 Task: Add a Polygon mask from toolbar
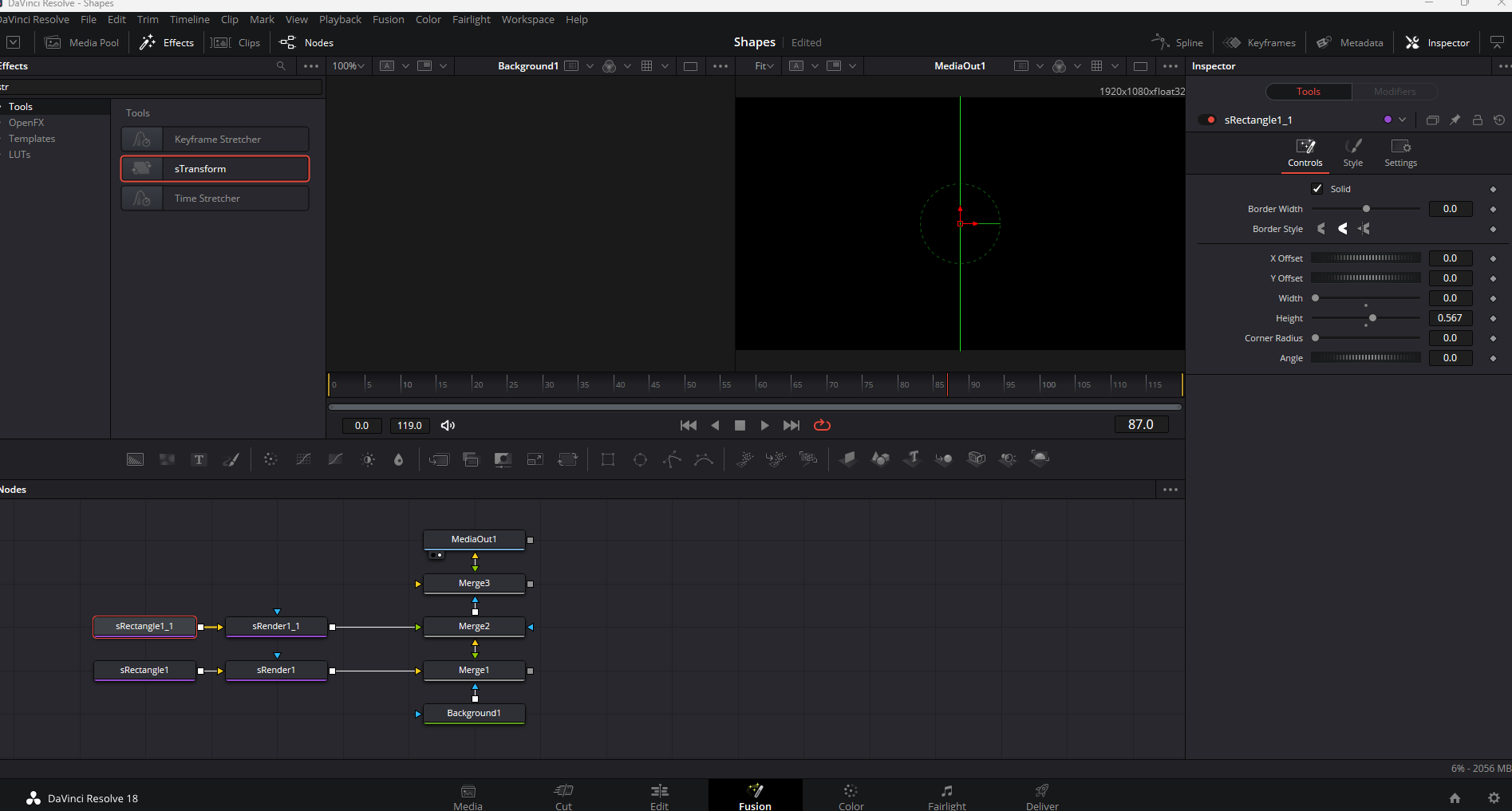pos(672,459)
